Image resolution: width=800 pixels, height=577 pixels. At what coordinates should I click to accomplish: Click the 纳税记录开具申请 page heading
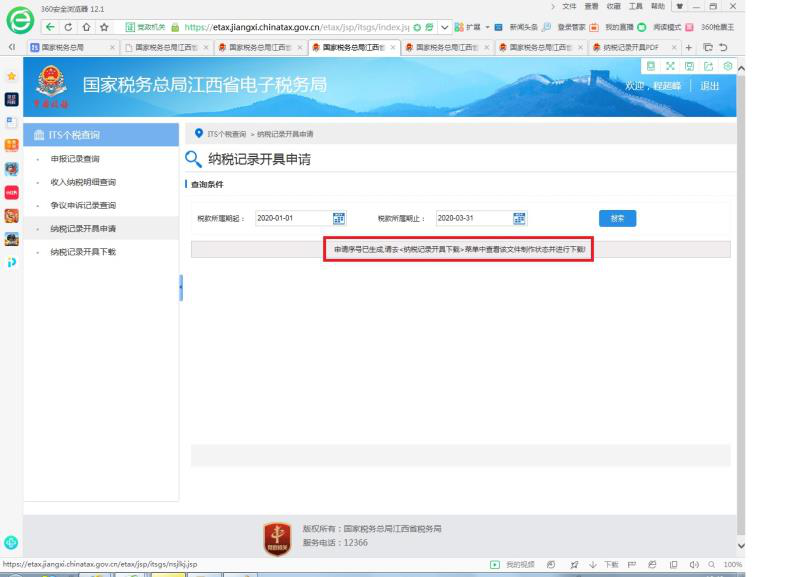[x=259, y=159]
